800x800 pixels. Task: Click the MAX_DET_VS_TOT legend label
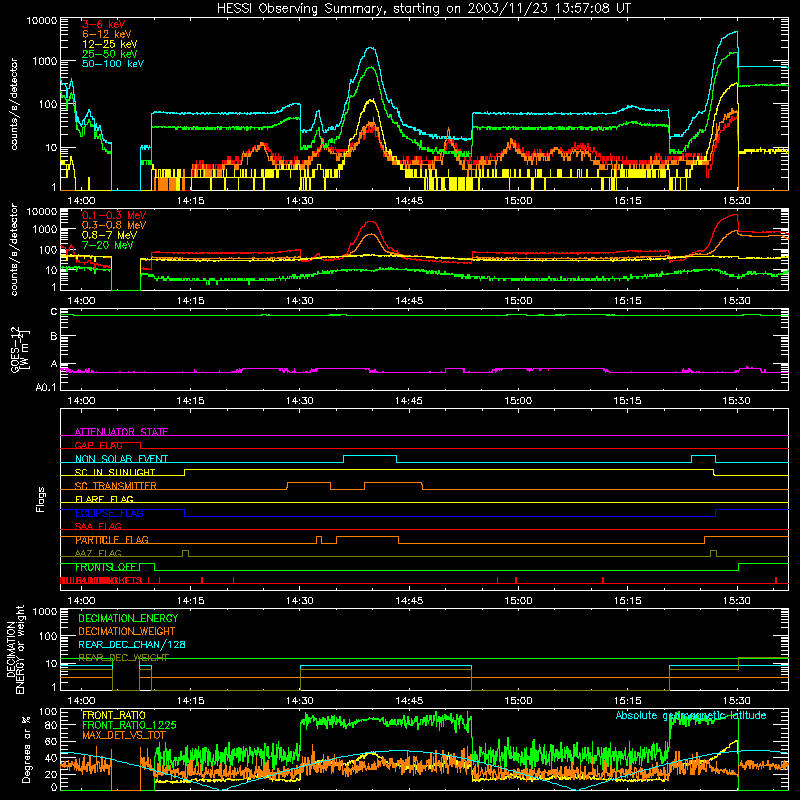click(x=124, y=735)
